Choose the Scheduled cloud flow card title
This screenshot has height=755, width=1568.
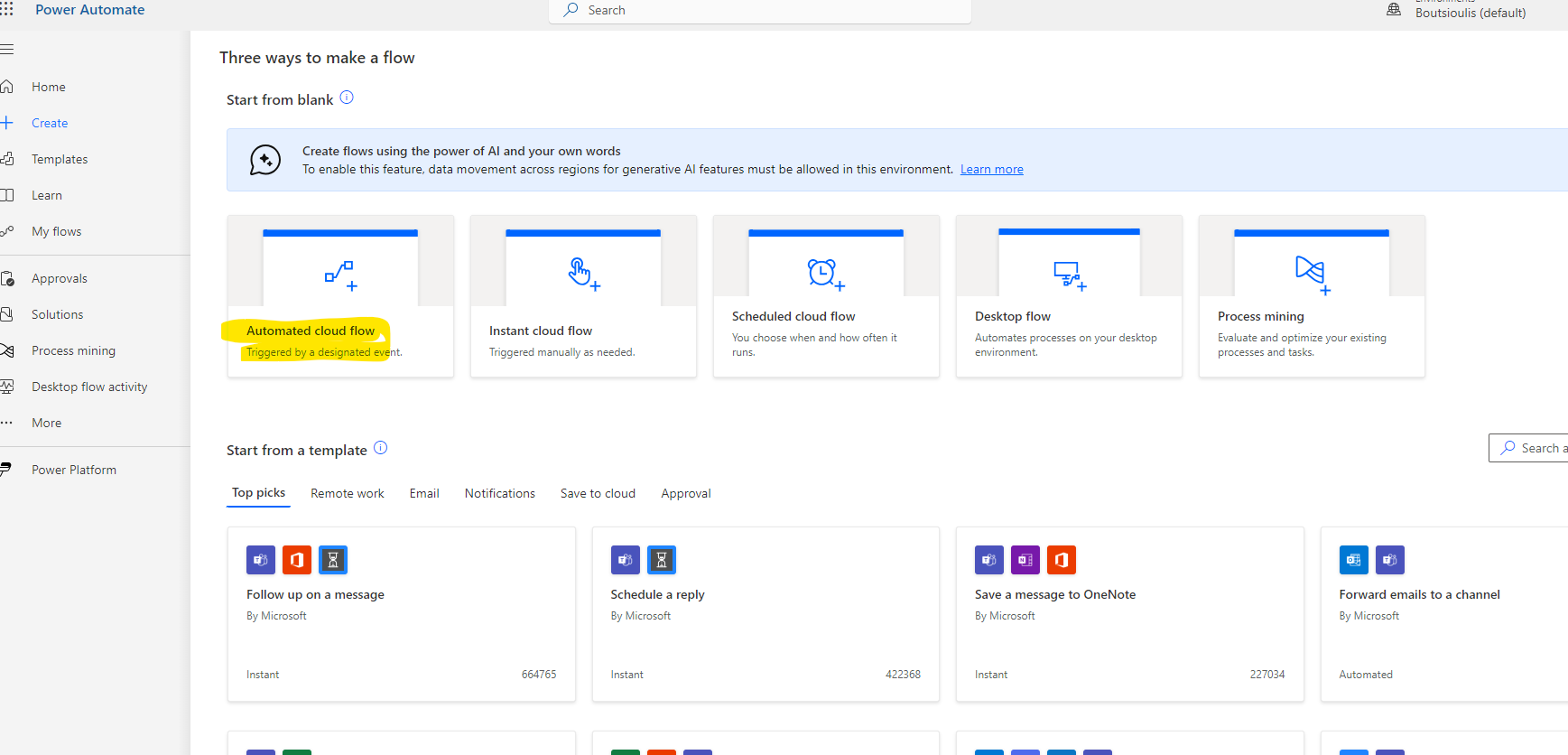[793, 316]
